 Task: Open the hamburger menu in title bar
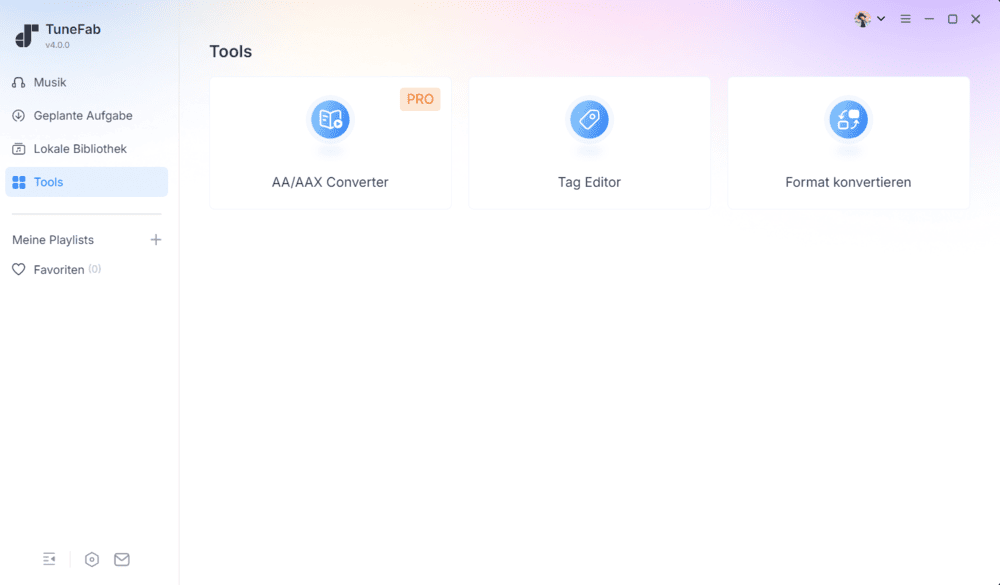pyautogui.click(x=906, y=19)
